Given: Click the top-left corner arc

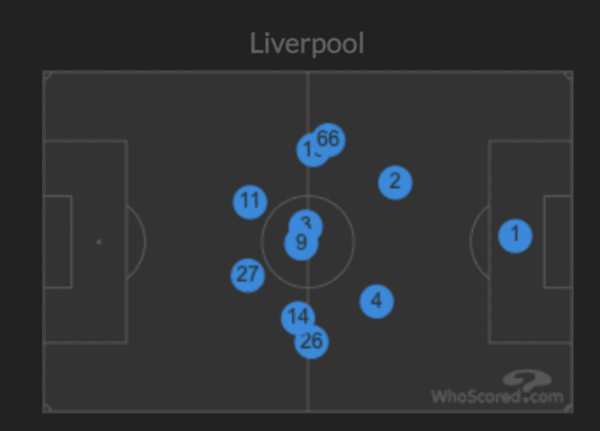Looking at the screenshot, I should pyautogui.click(x=47, y=76).
